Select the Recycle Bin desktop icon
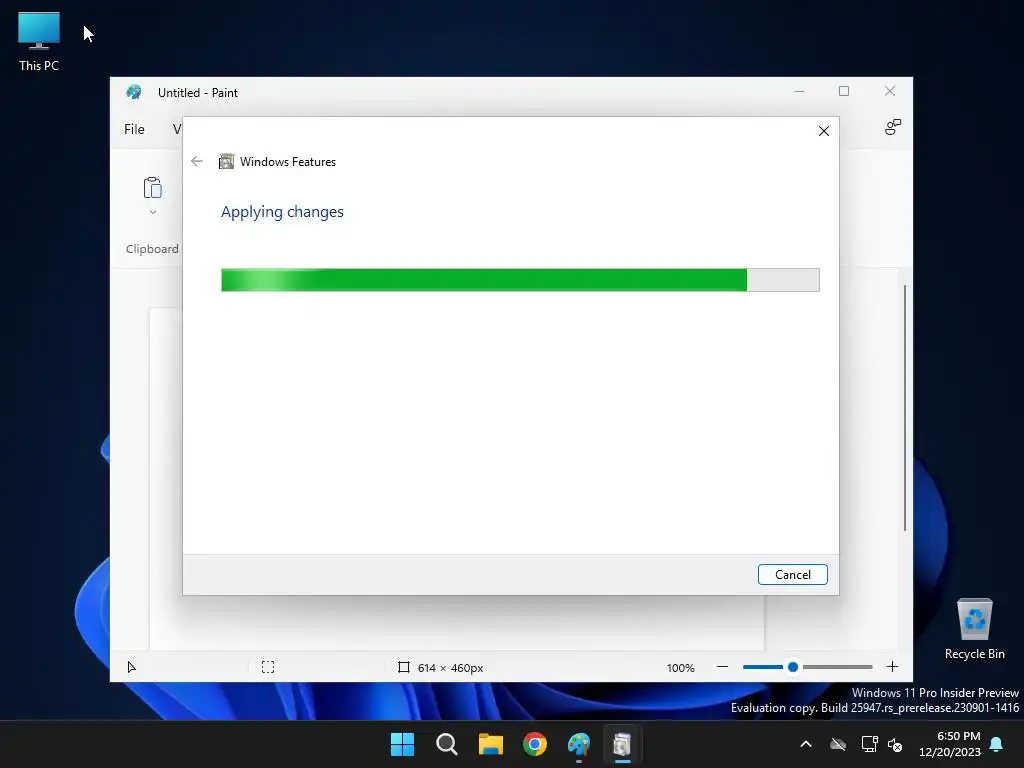Viewport: 1024px width, 768px height. 974,629
